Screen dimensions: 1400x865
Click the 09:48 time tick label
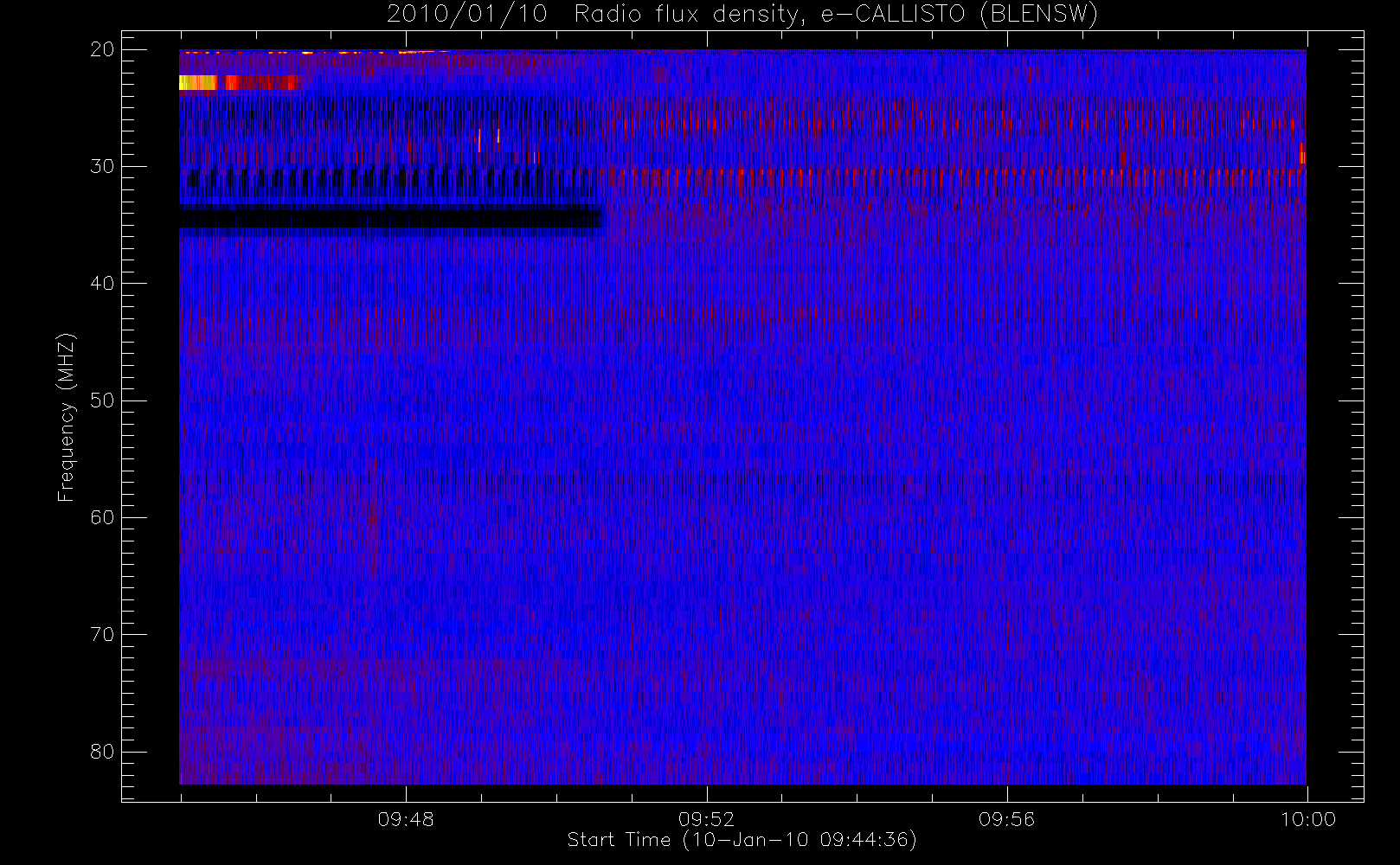pos(406,819)
